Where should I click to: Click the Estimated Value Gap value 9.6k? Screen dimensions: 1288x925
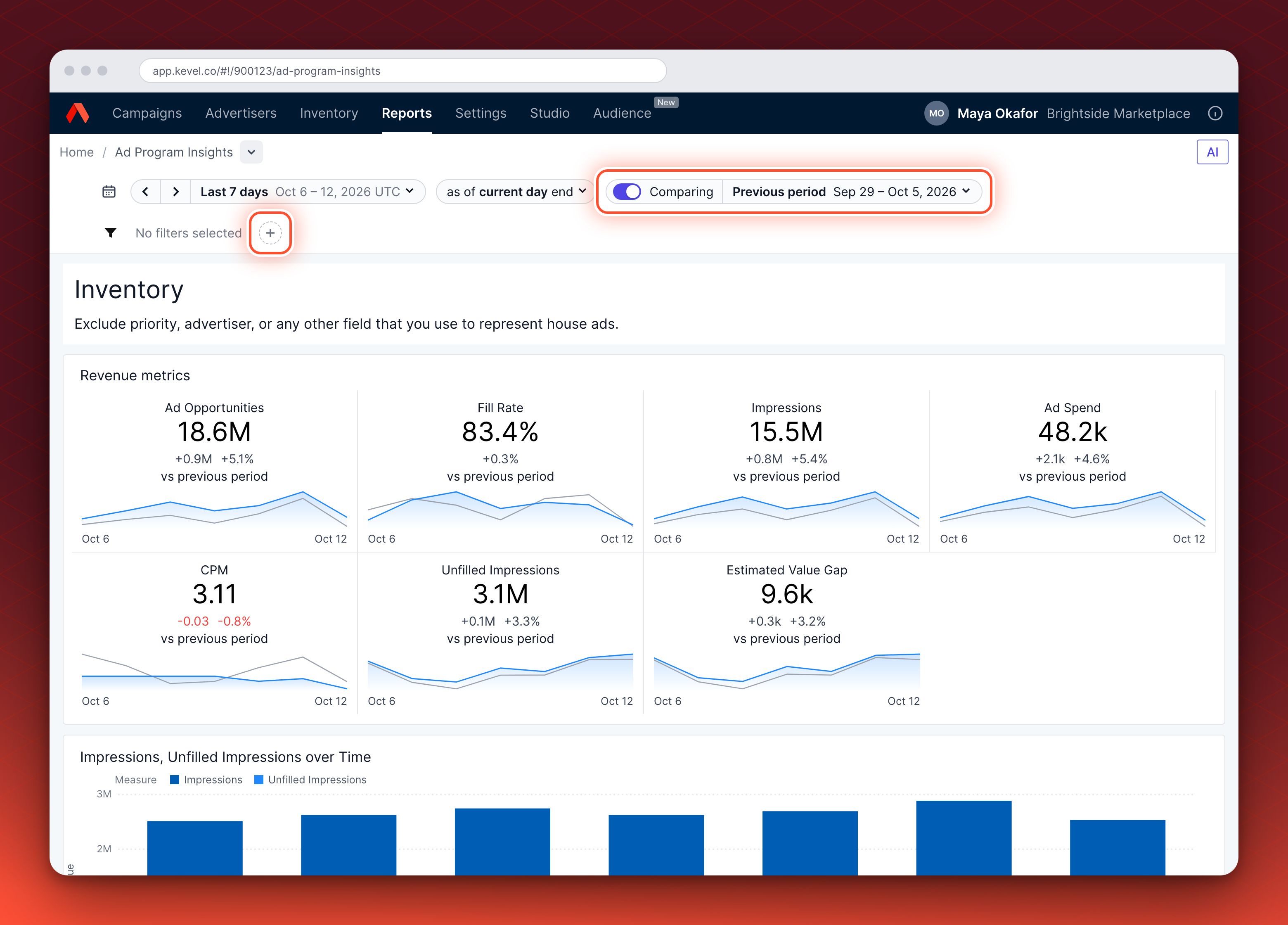click(786, 594)
